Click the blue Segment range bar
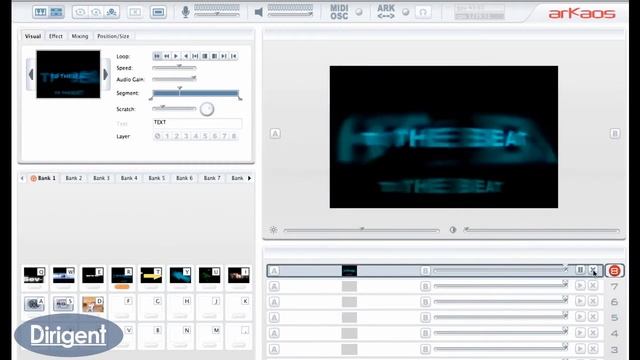The width and height of the screenshot is (640, 360). coord(196,93)
